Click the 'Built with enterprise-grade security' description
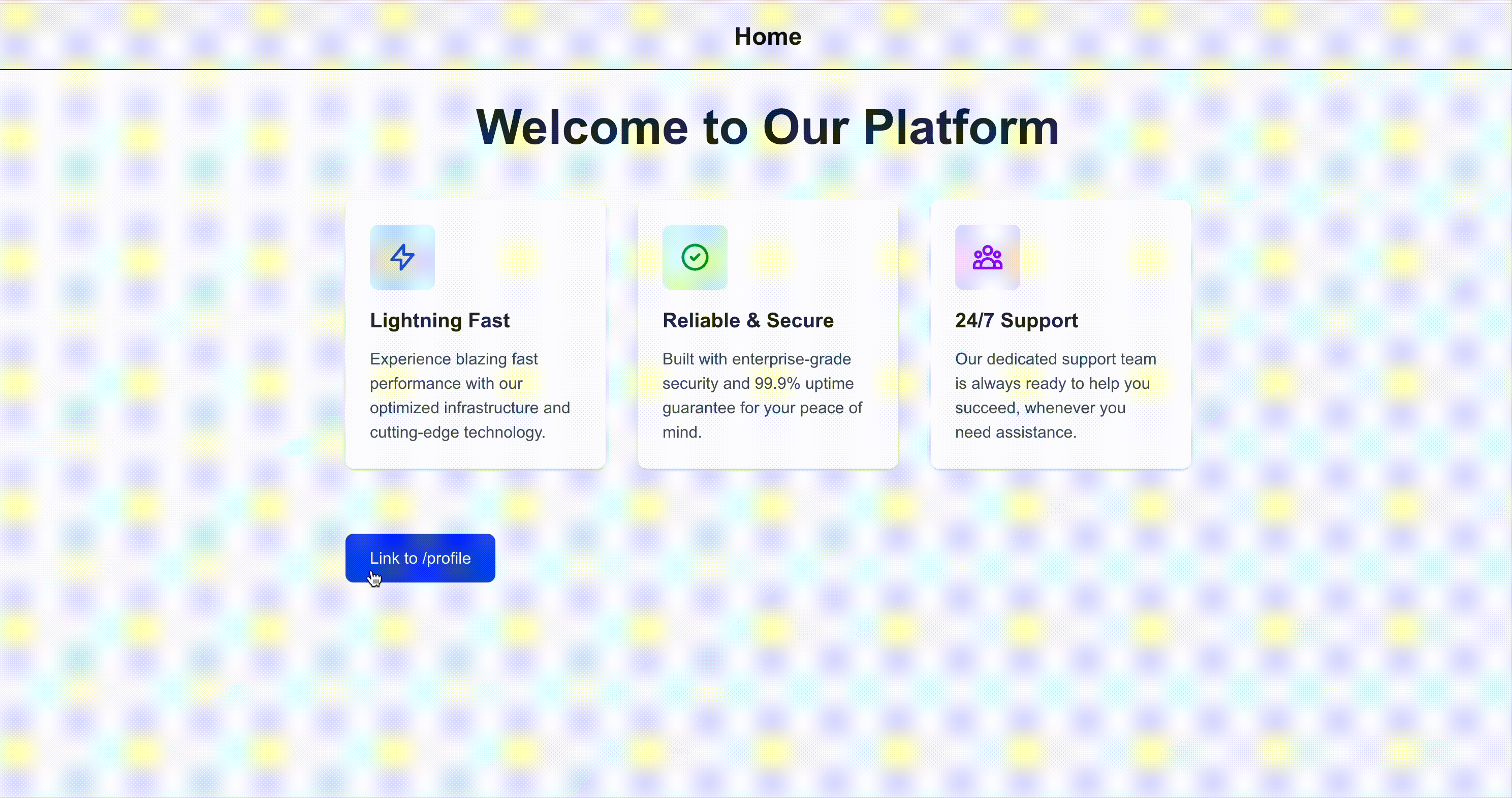Screen dimensions: 1512x798 coord(763,395)
